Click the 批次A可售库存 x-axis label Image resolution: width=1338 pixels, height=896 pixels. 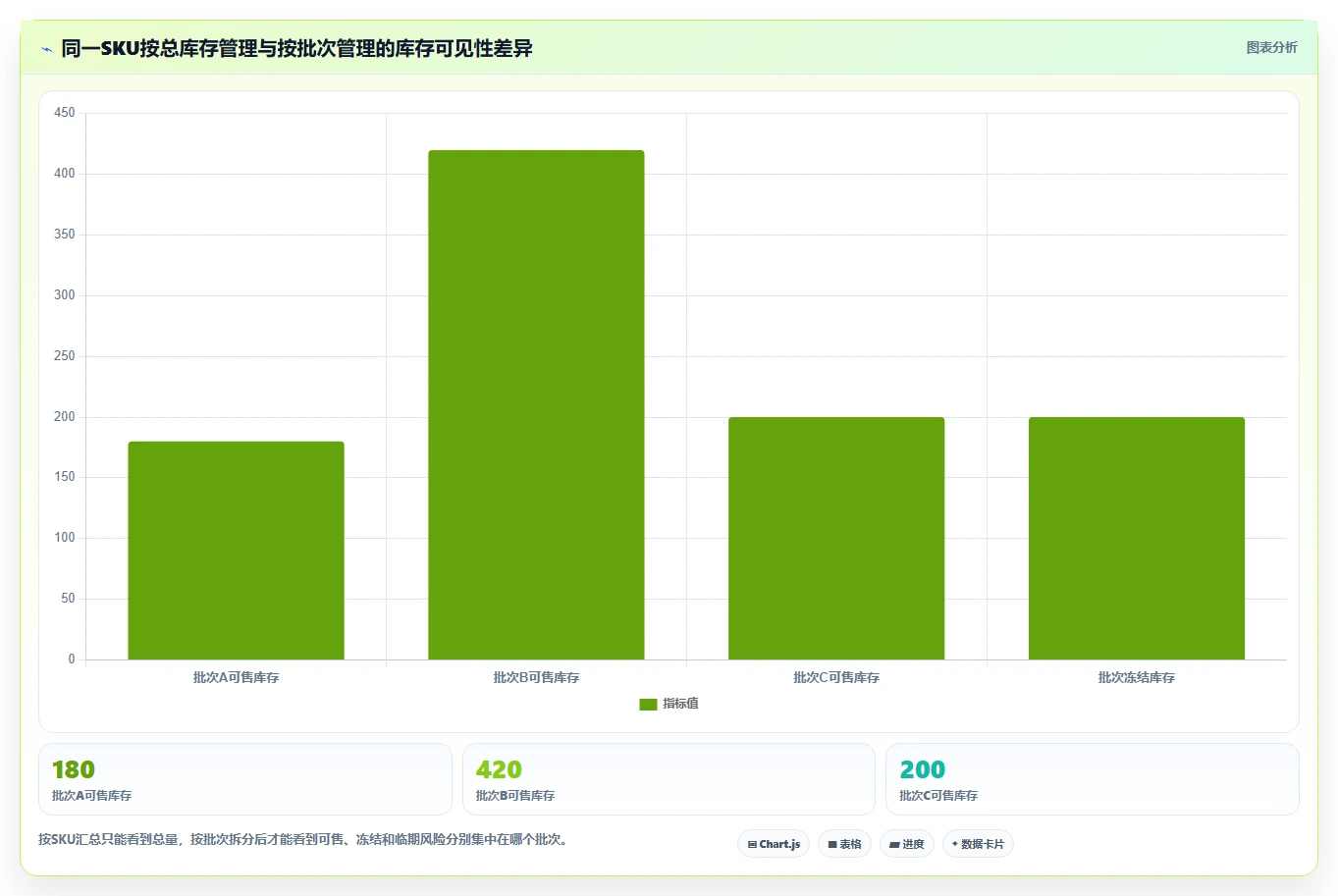click(236, 677)
